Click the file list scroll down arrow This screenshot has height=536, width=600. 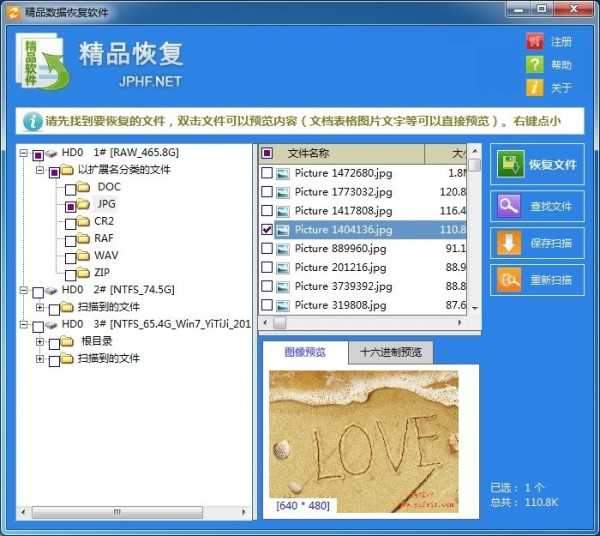(x=475, y=308)
